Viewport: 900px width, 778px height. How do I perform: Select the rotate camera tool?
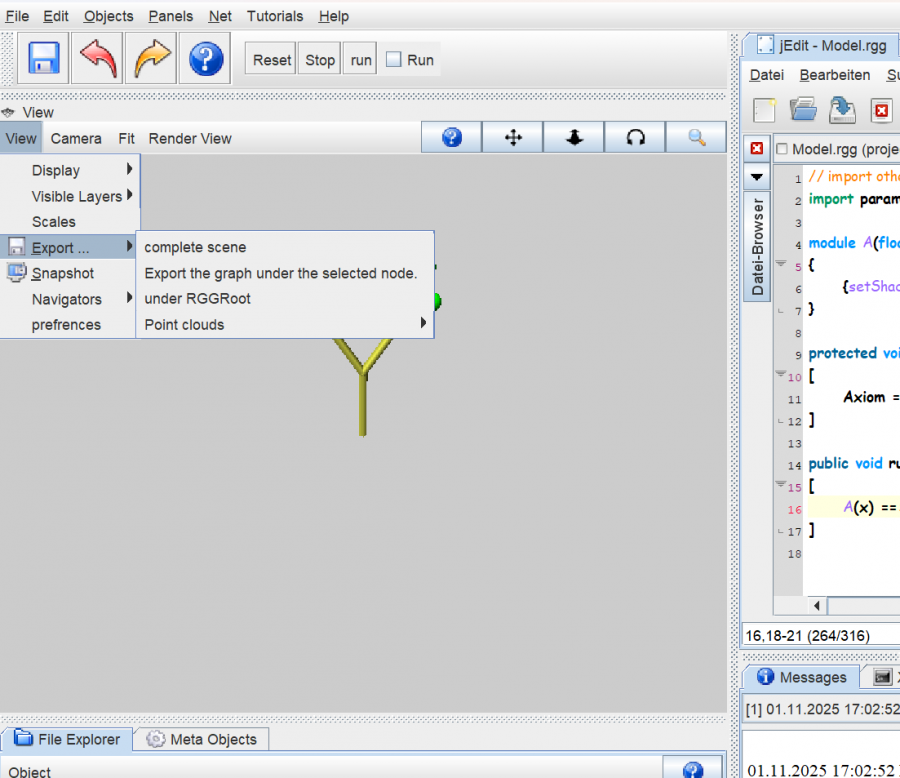pyautogui.click(x=635, y=137)
